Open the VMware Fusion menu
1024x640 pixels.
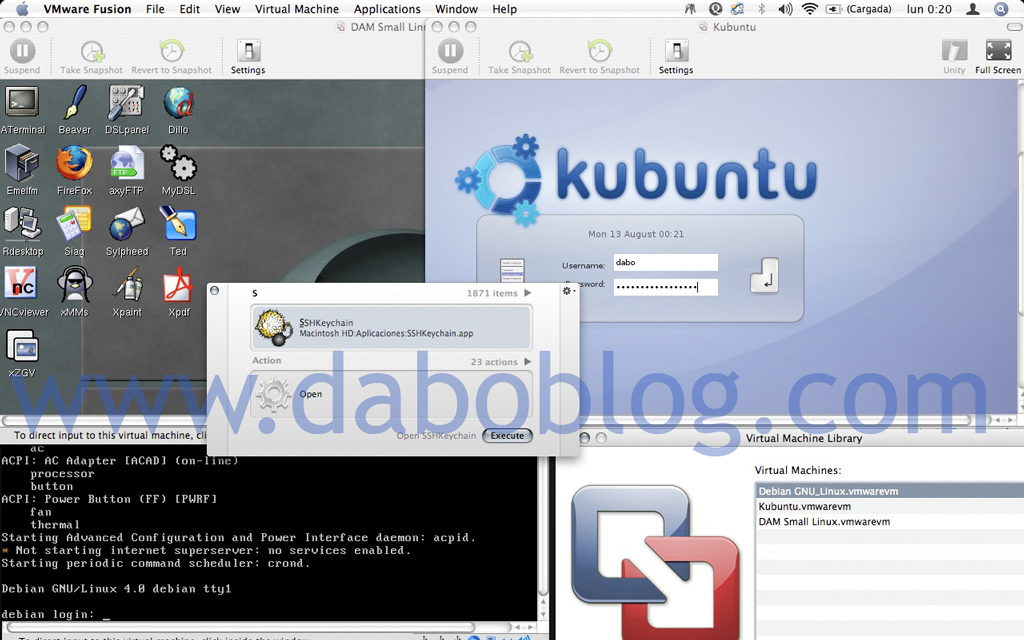88,9
